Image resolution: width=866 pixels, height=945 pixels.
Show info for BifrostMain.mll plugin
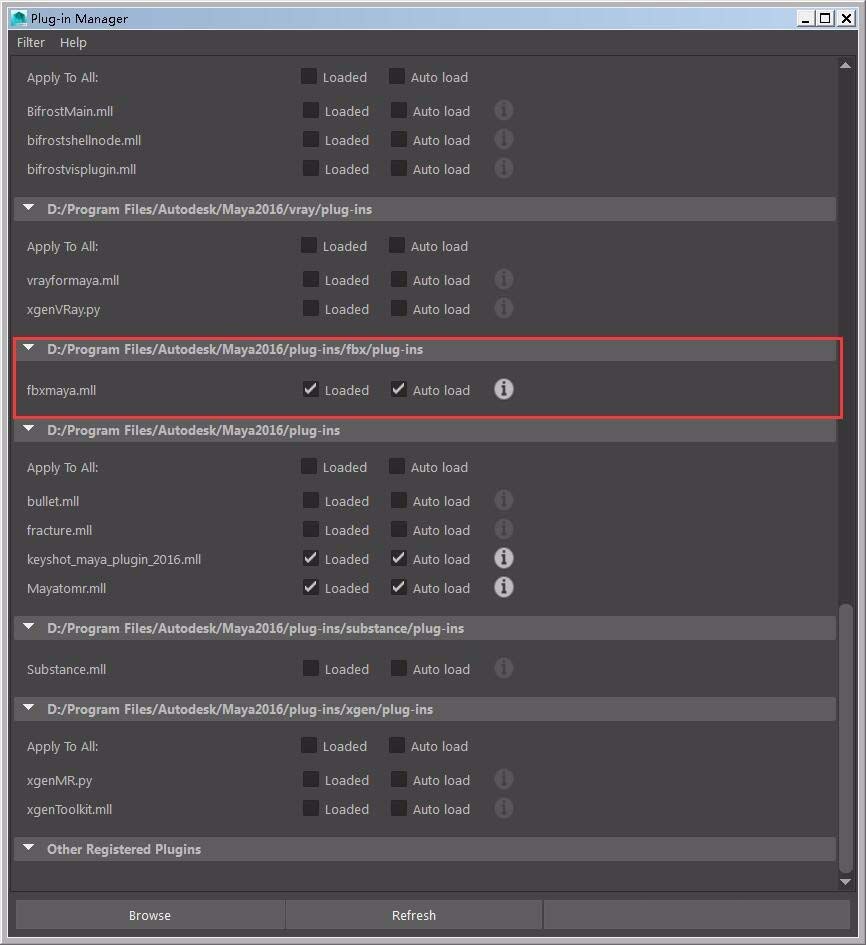click(503, 110)
